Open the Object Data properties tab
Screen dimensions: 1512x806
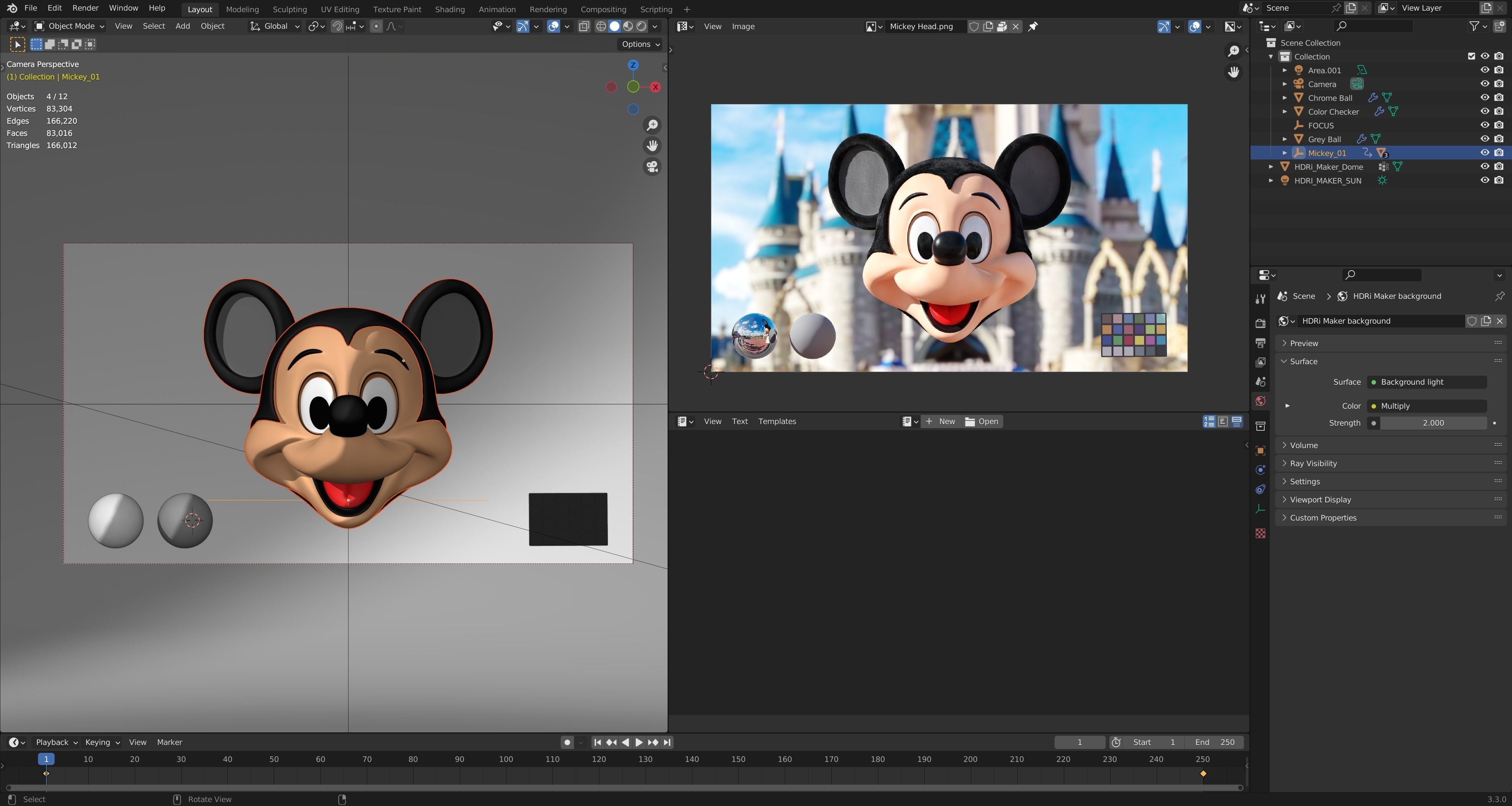1260,509
